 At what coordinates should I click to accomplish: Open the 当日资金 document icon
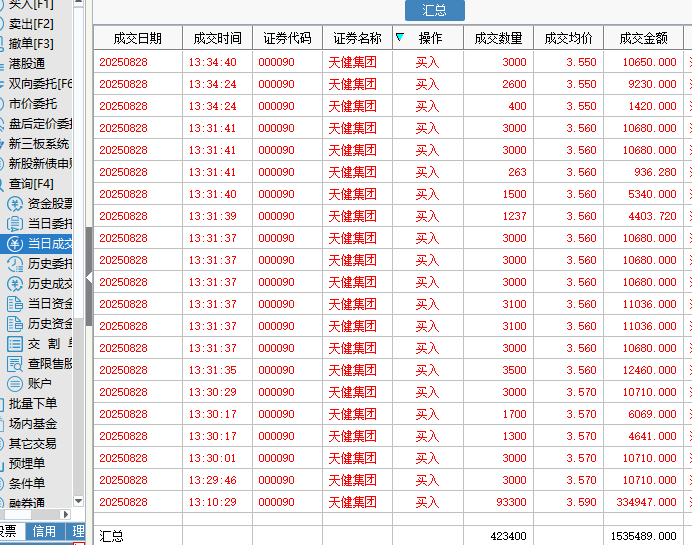click(x=15, y=304)
